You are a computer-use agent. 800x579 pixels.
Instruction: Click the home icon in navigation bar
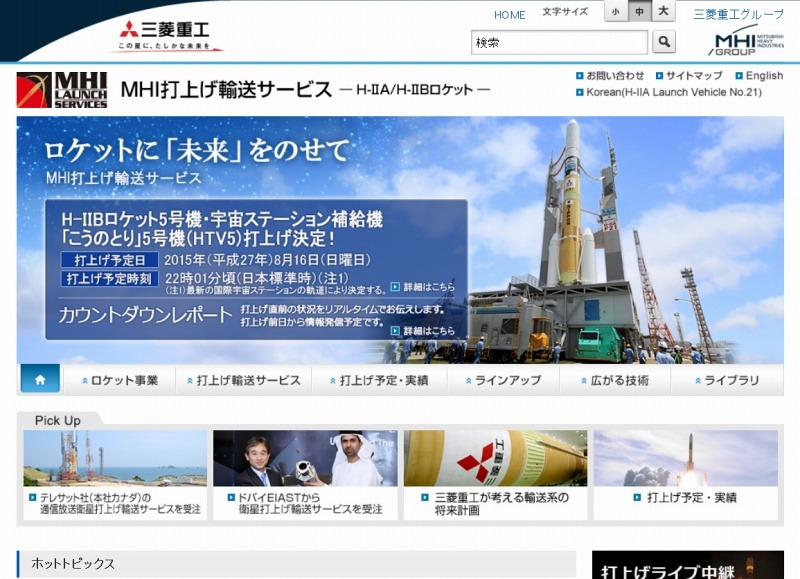[x=40, y=379]
